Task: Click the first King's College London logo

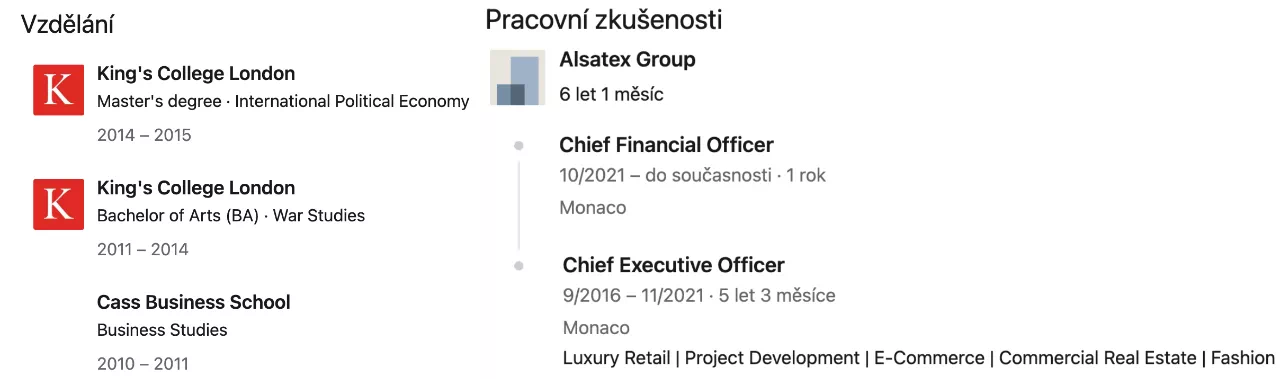Action: click(58, 90)
